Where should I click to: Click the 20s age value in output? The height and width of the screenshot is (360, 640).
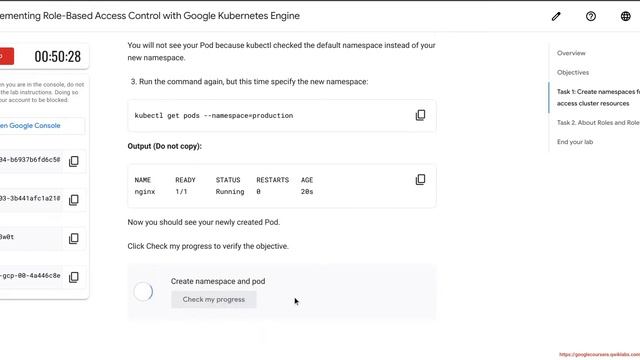pyautogui.click(x=307, y=192)
